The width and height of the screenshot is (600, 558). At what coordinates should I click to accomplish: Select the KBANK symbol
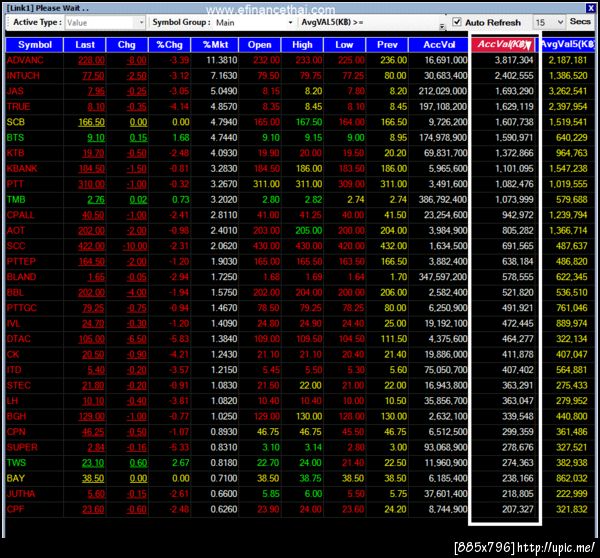[22, 169]
